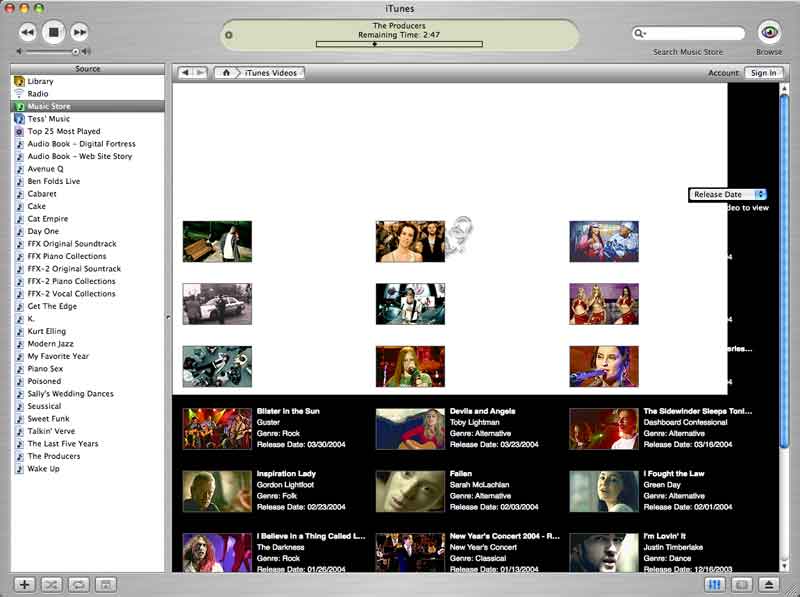The image size is (800, 597).
Task: Click the playback progress bar diamond
Action: pos(374,44)
